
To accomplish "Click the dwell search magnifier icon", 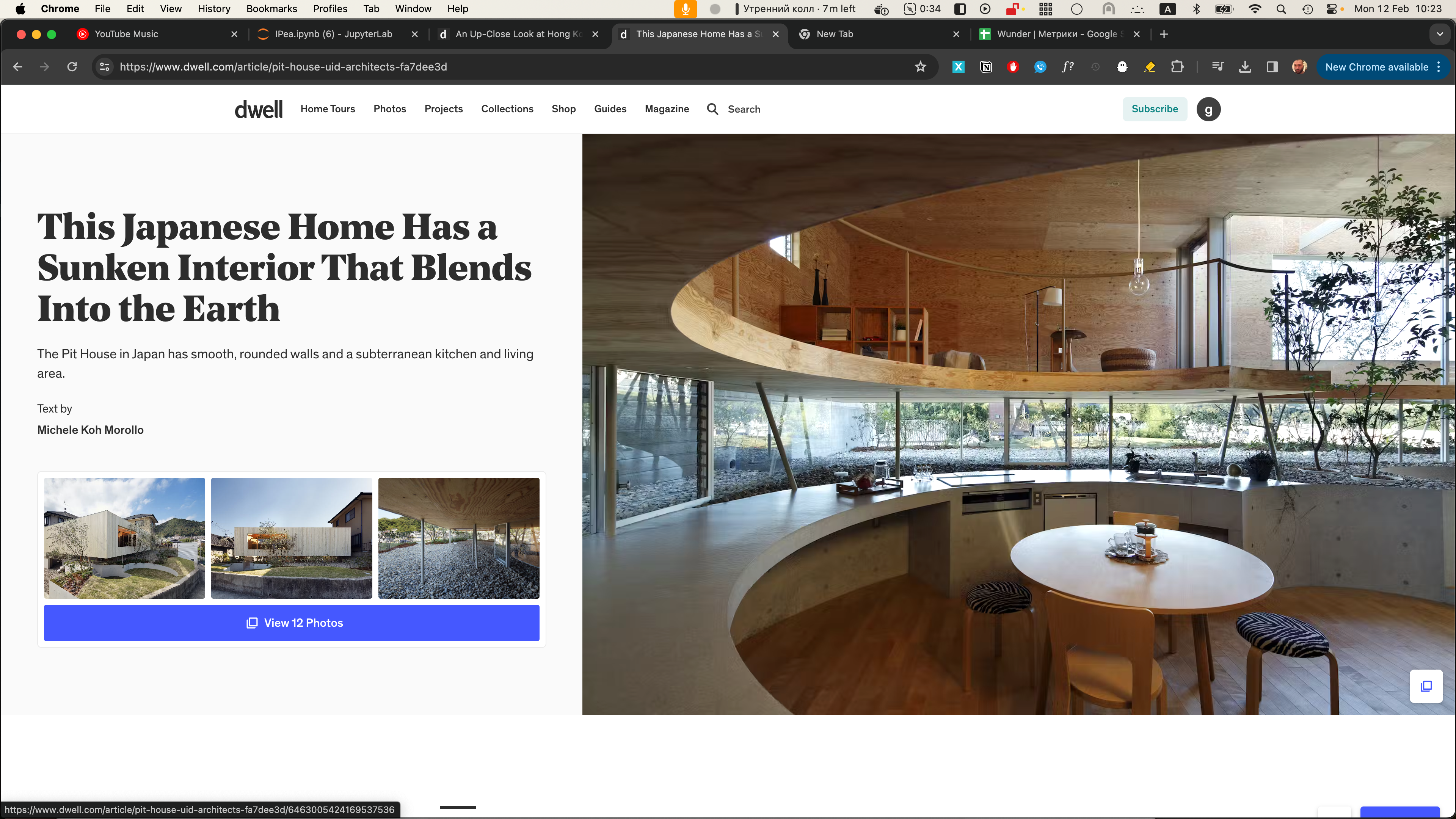I will tap(713, 109).
